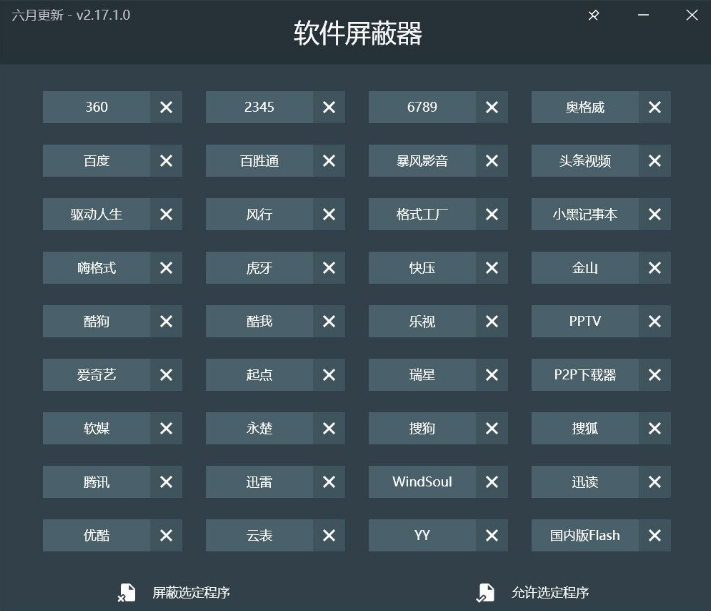Click the X icon next to 嗨格式
Image resolution: width=711 pixels, height=611 pixels.
(x=166, y=268)
